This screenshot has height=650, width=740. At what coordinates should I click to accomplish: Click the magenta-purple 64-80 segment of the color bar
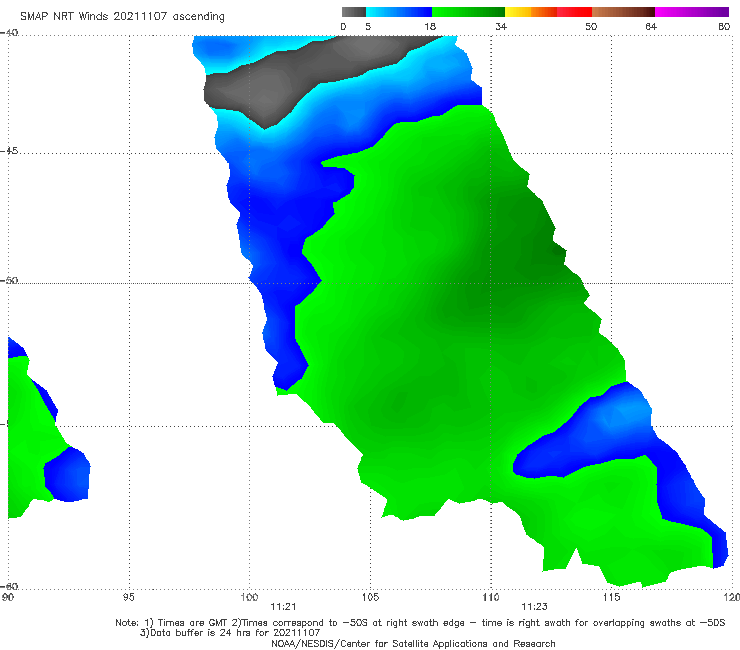[x=692, y=12]
